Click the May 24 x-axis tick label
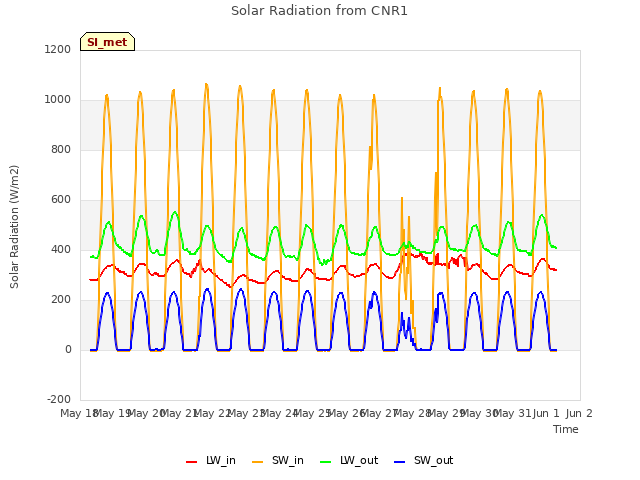The width and height of the screenshot is (640, 480). click(x=279, y=413)
